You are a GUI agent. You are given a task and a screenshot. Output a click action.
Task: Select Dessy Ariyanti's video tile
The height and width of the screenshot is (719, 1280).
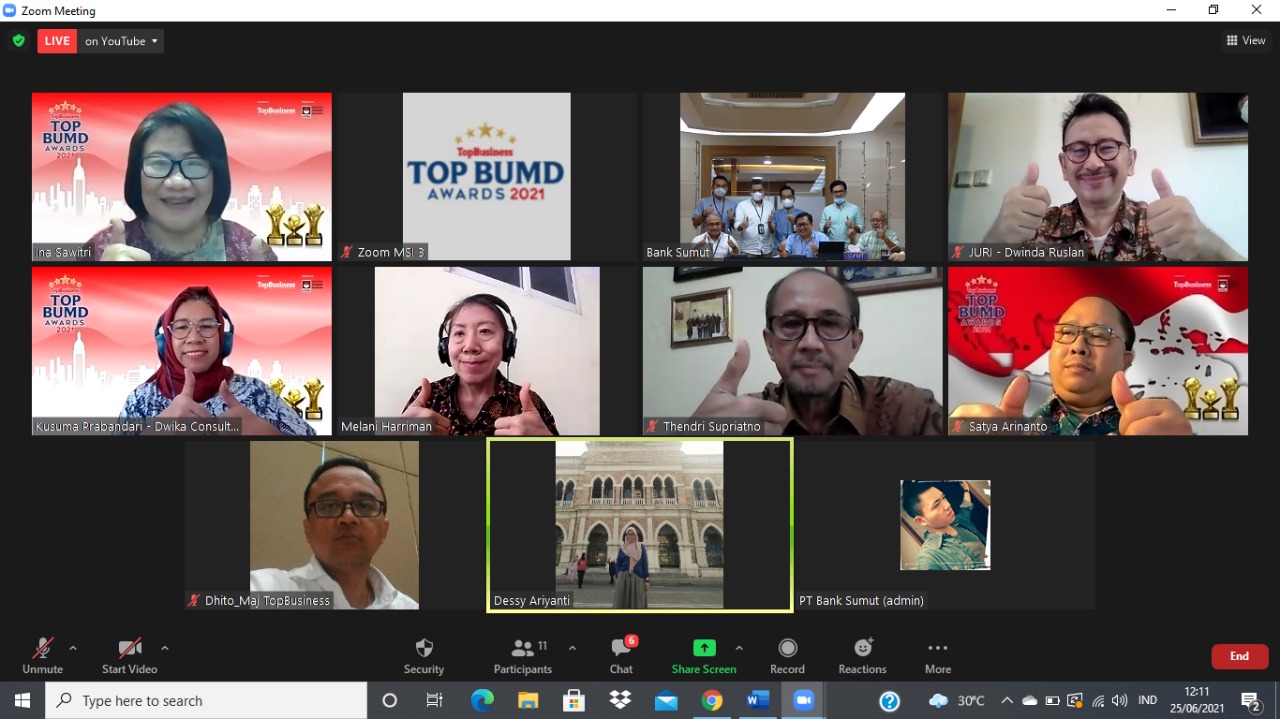[639, 525]
